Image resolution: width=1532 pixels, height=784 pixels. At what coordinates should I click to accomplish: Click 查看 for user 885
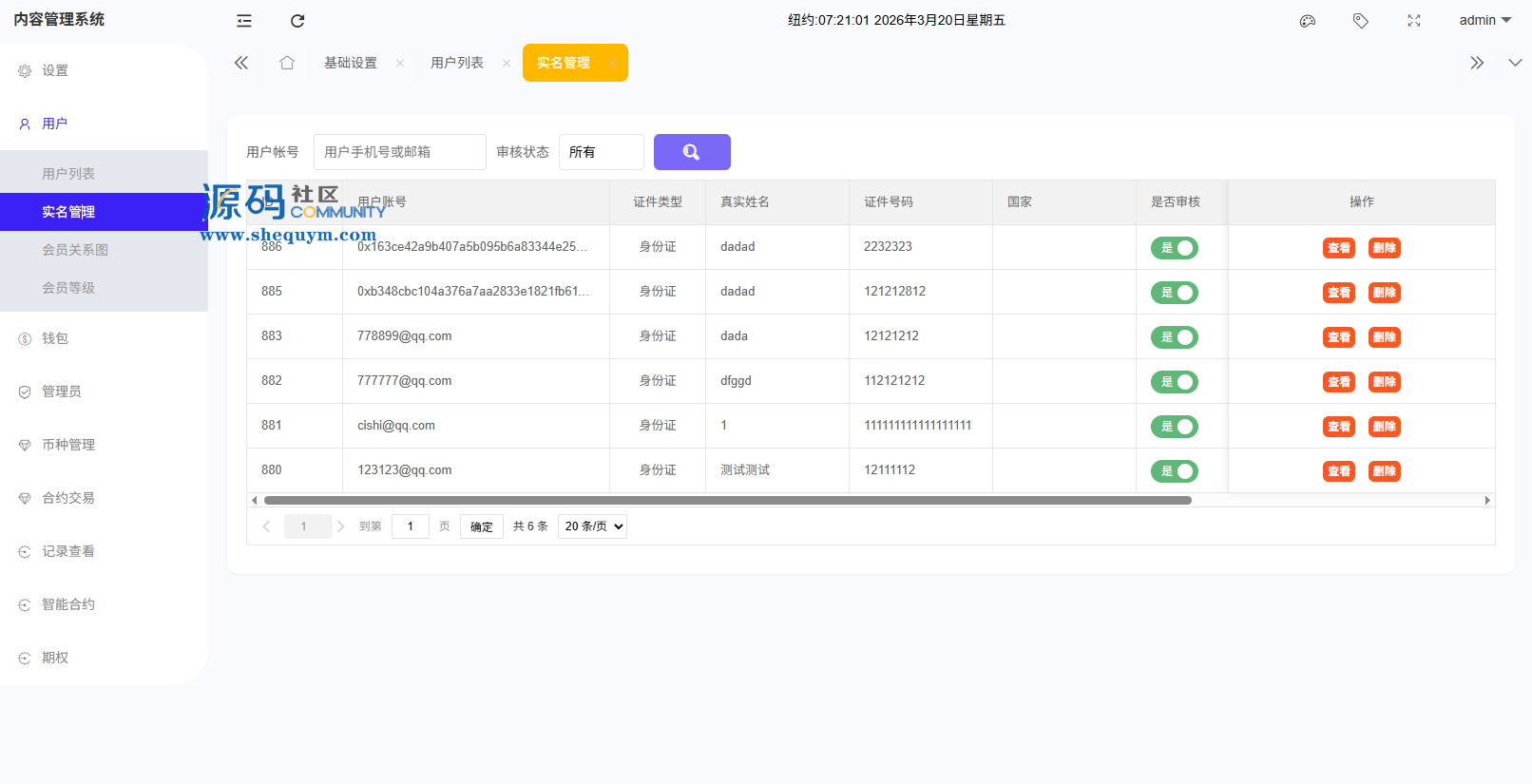[x=1339, y=293]
